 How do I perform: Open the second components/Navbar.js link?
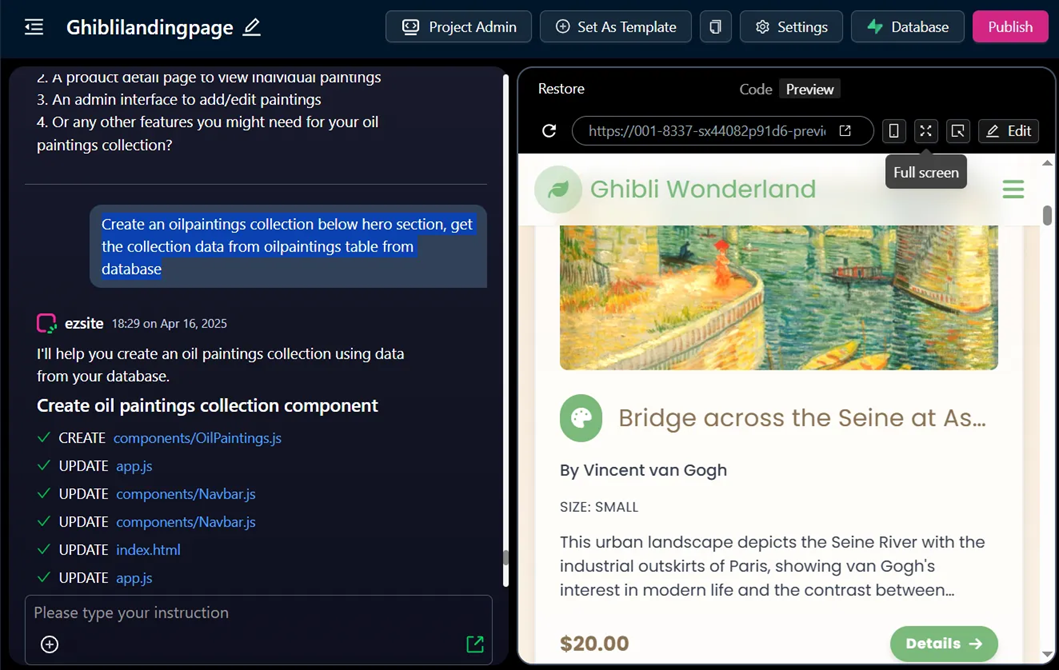tap(186, 522)
